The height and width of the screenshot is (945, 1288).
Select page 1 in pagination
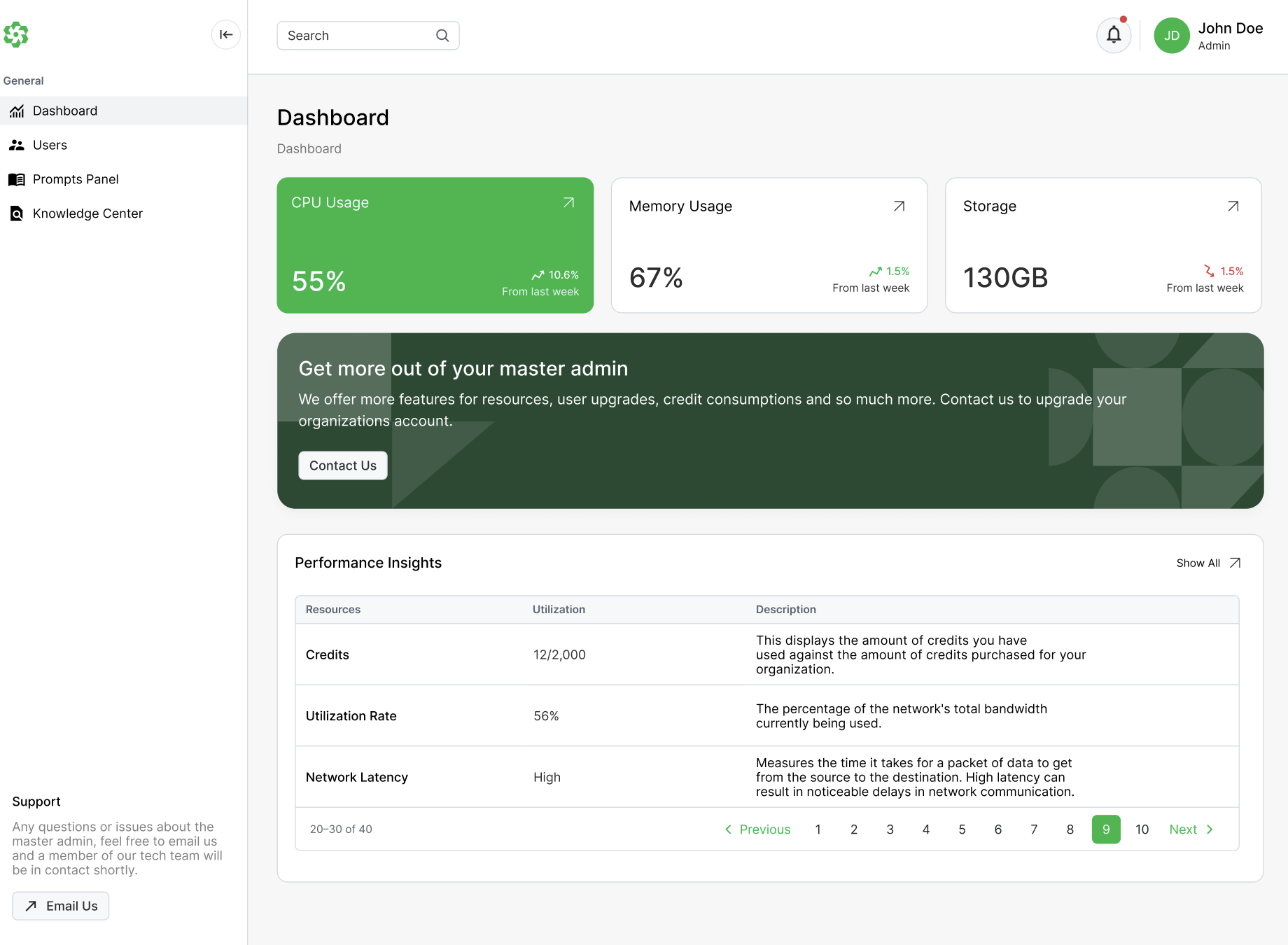point(818,829)
